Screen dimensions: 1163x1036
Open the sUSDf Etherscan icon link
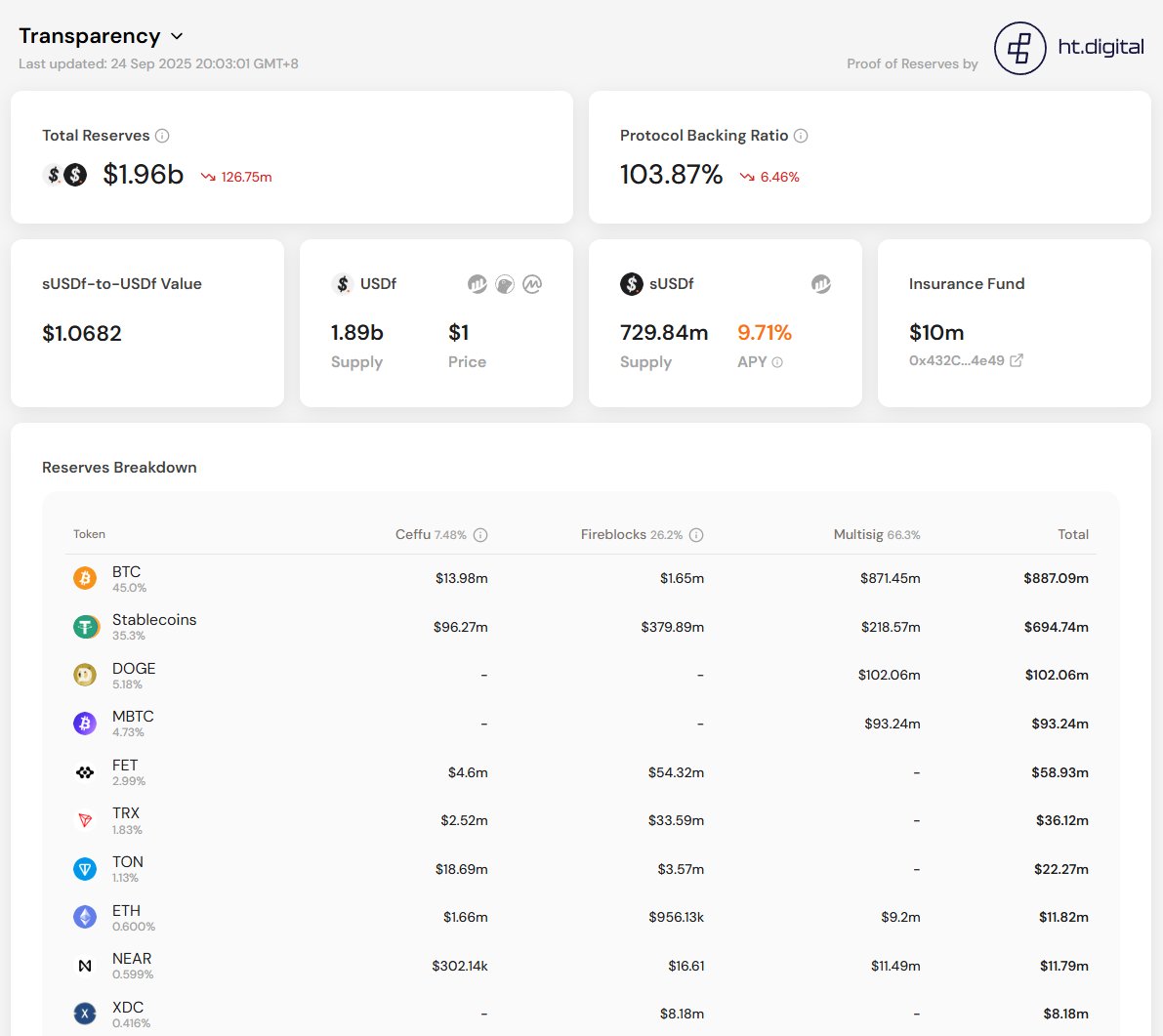pyautogui.click(x=821, y=284)
